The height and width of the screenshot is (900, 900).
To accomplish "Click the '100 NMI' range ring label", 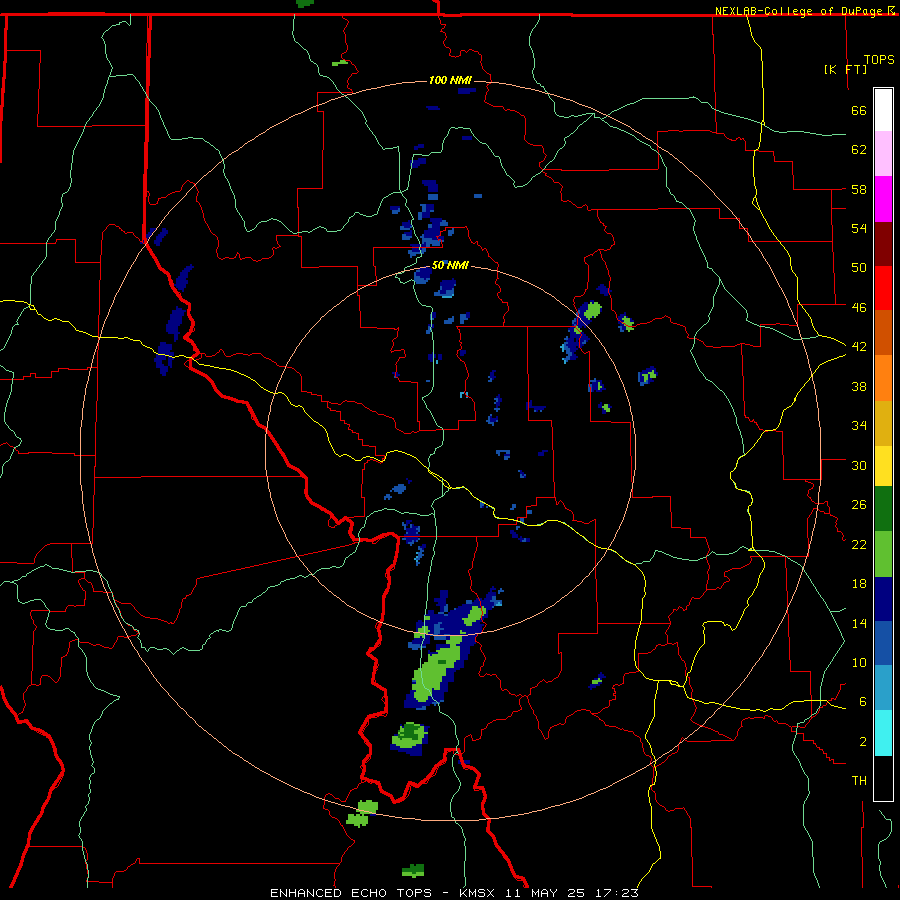I will (450, 80).
